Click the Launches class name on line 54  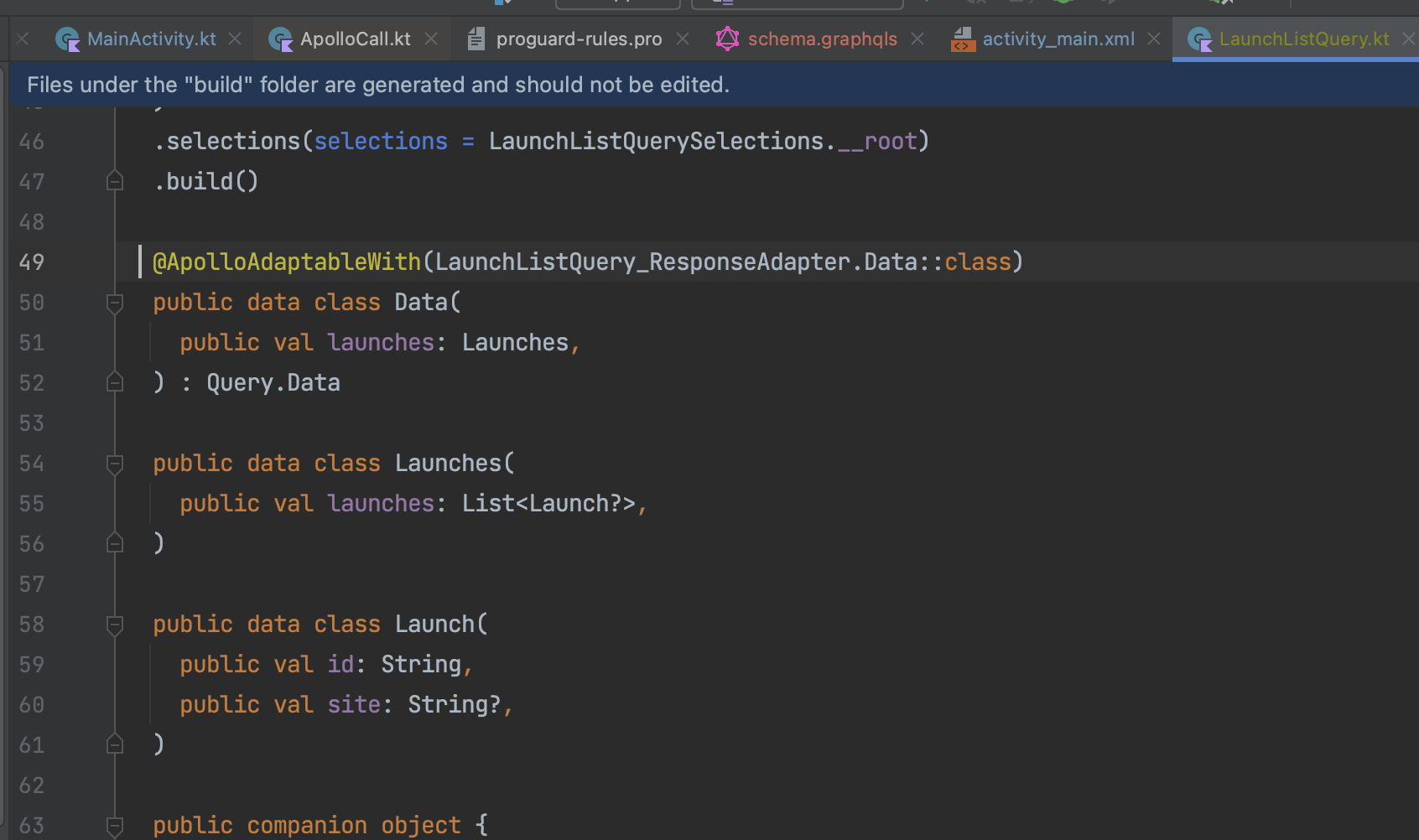[448, 464]
